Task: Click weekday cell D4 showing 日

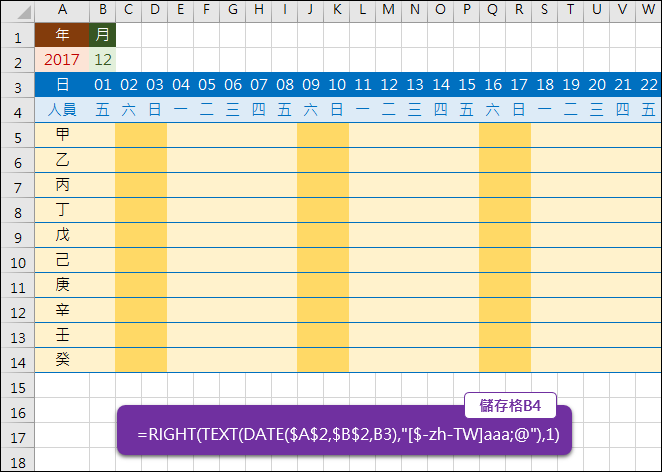Action: point(155,110)
